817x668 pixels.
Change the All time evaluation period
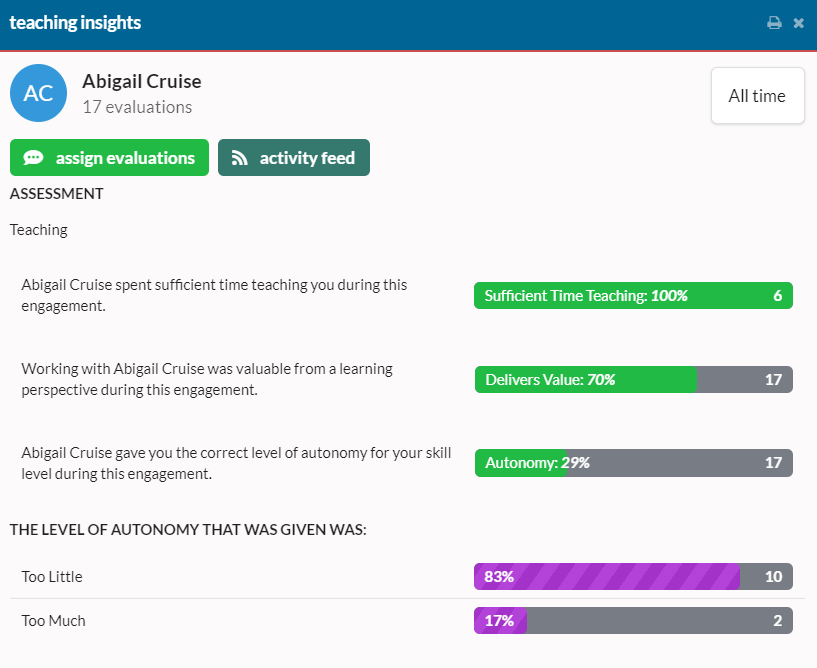click(x=757, y=95)
